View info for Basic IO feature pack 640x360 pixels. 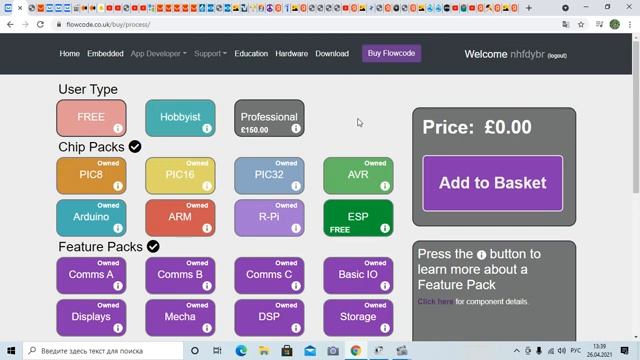[385, 286]
